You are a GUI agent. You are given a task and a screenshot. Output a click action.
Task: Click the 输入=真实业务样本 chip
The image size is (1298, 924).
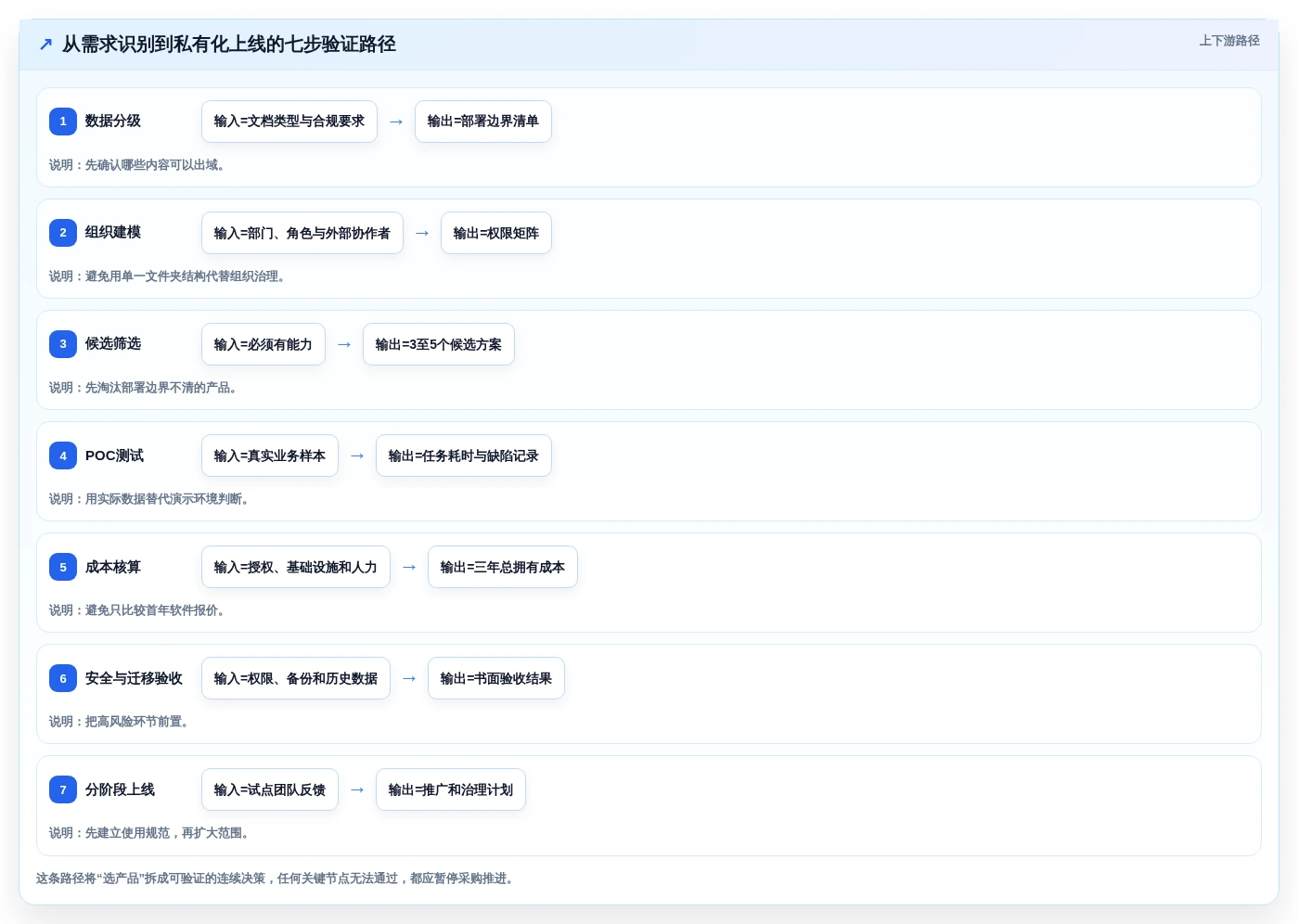(270, 456)
